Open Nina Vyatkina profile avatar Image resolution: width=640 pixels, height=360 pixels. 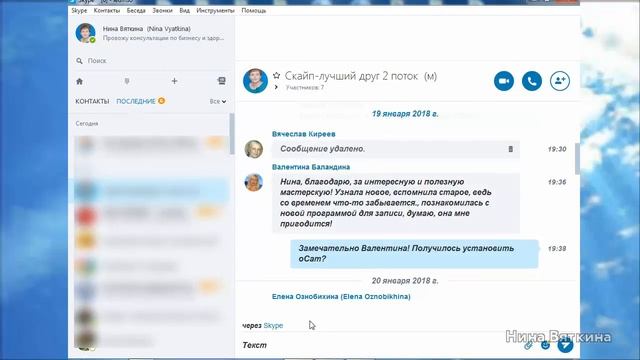85,33
